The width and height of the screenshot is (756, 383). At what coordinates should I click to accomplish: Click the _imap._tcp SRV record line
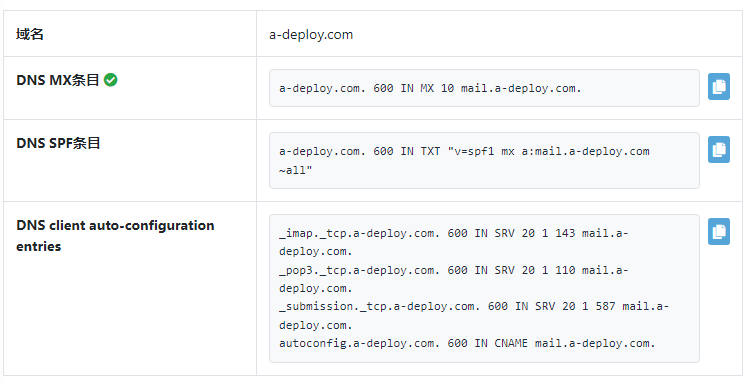(x=453, y=242)
